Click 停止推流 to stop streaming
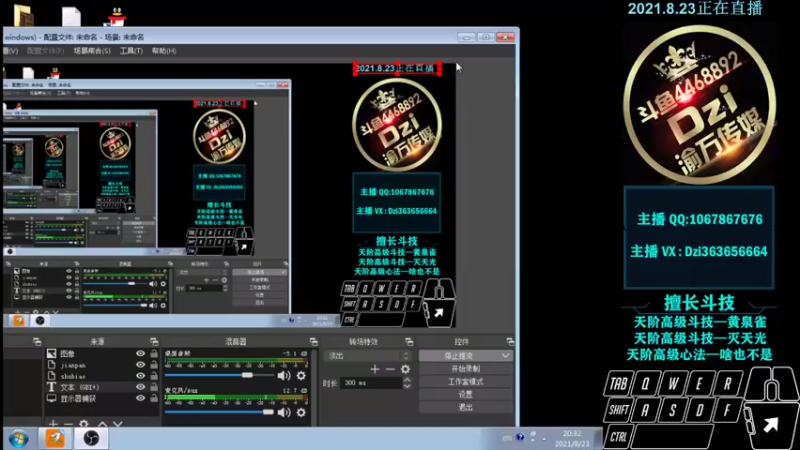 coord(459,356)
